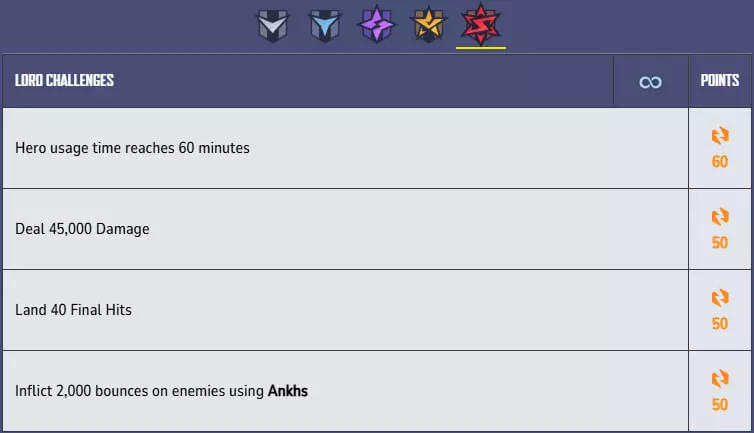Click the points icon for Deal Damage row
The image size is (754, 433).
coord(720,217)
